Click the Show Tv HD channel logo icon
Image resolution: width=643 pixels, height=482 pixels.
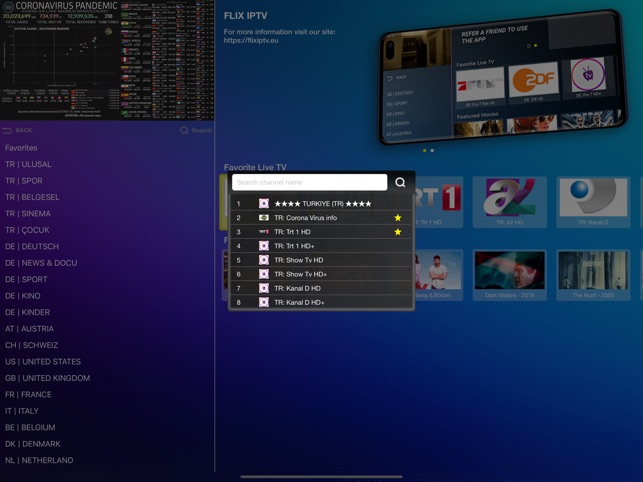point(264,260)
